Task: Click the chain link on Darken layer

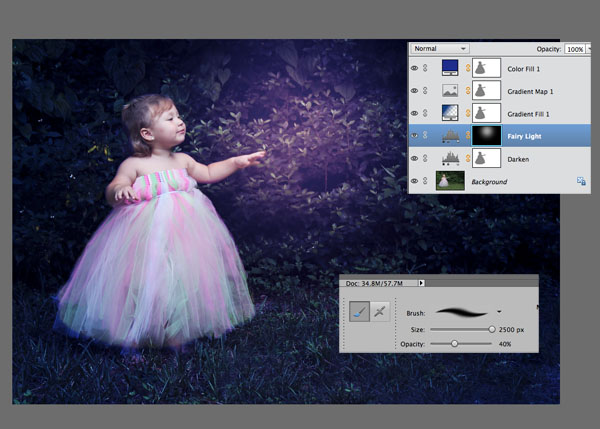Action: click(x=468, y=158)
